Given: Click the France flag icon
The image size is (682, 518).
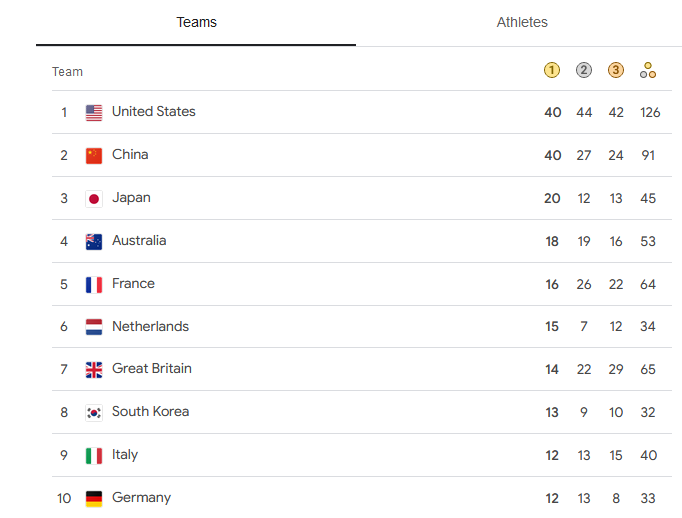Looking at the screenshot, I should (94, 284).
